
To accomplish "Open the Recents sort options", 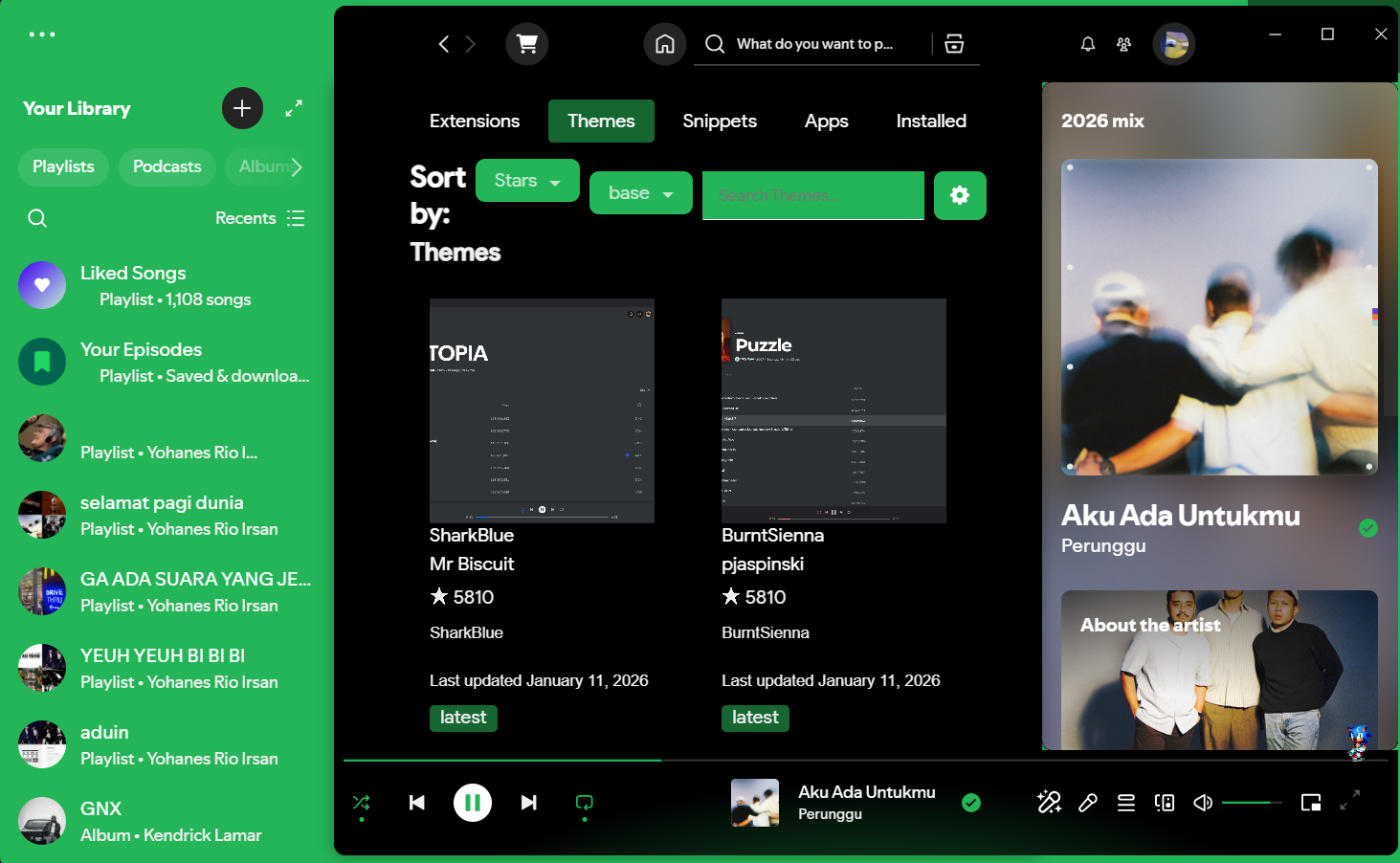I will [259, 218].
